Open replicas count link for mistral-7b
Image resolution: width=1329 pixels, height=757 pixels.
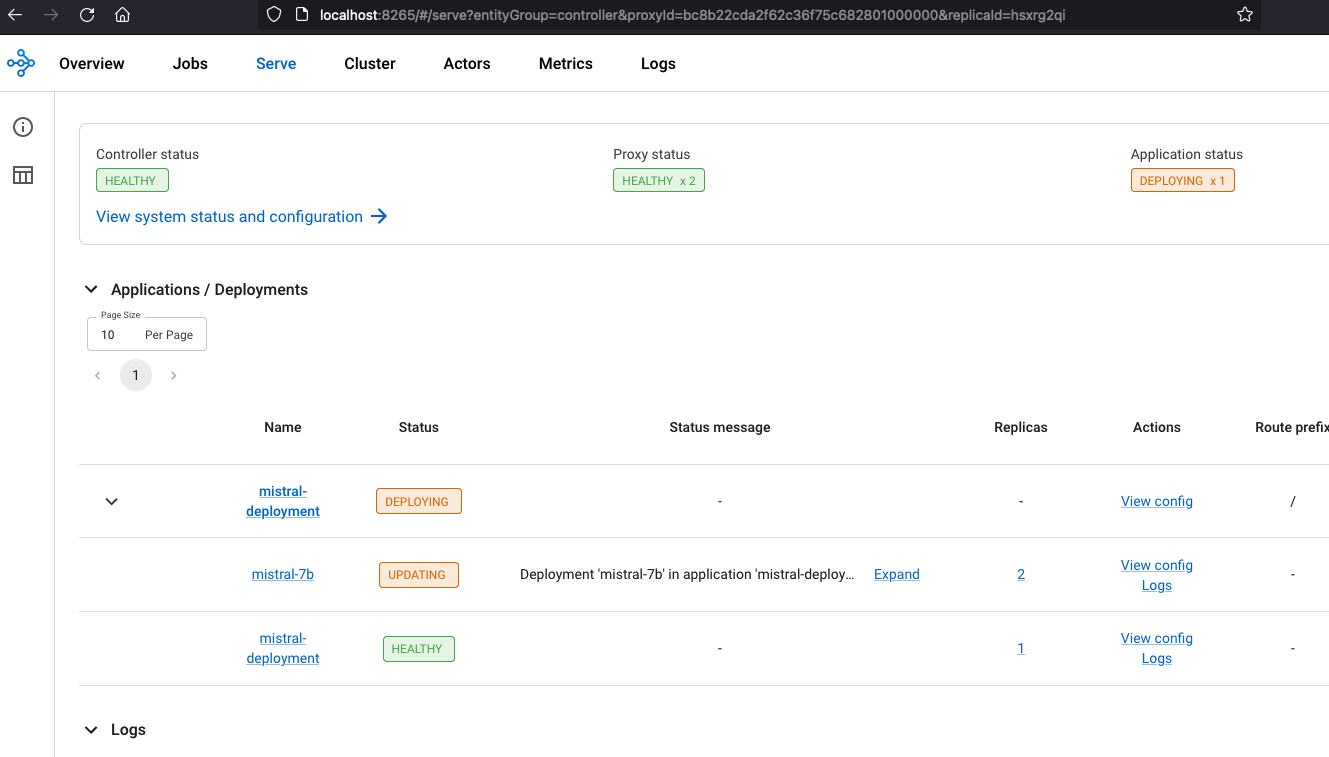pyautogui.click(x=1020, y=574)
